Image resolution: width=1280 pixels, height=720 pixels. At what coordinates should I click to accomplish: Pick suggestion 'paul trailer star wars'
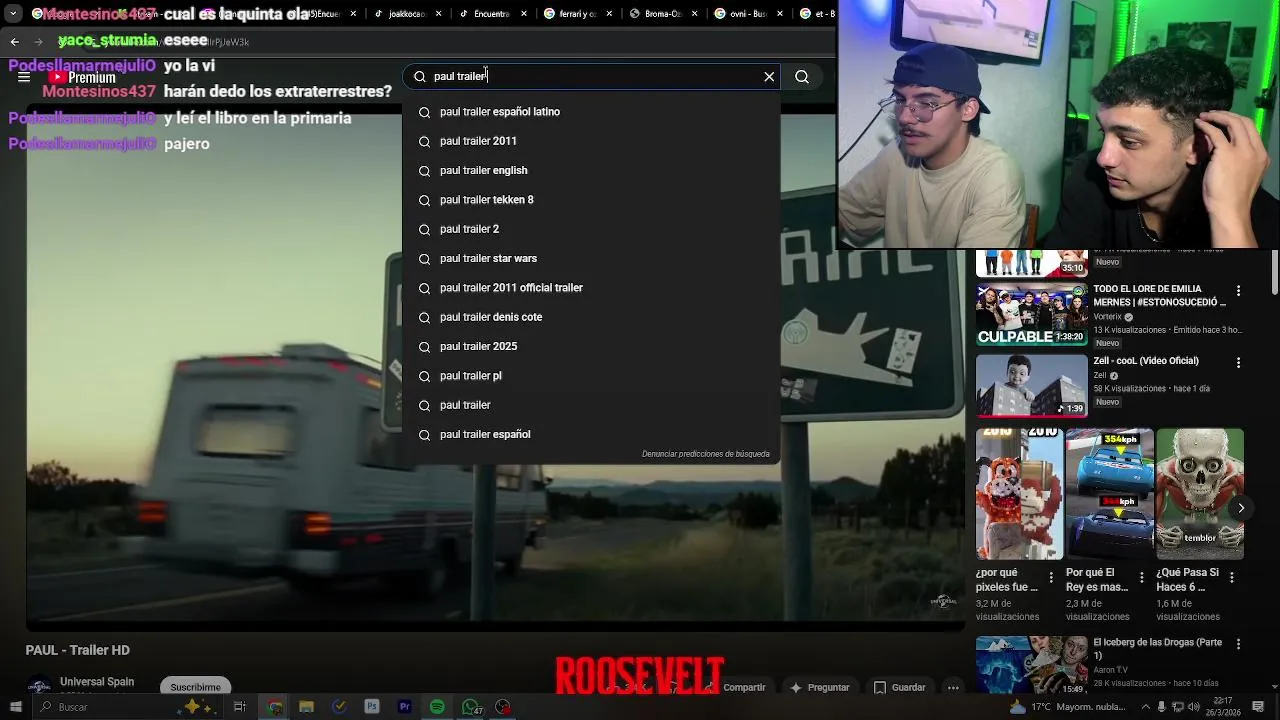point(591,258)
